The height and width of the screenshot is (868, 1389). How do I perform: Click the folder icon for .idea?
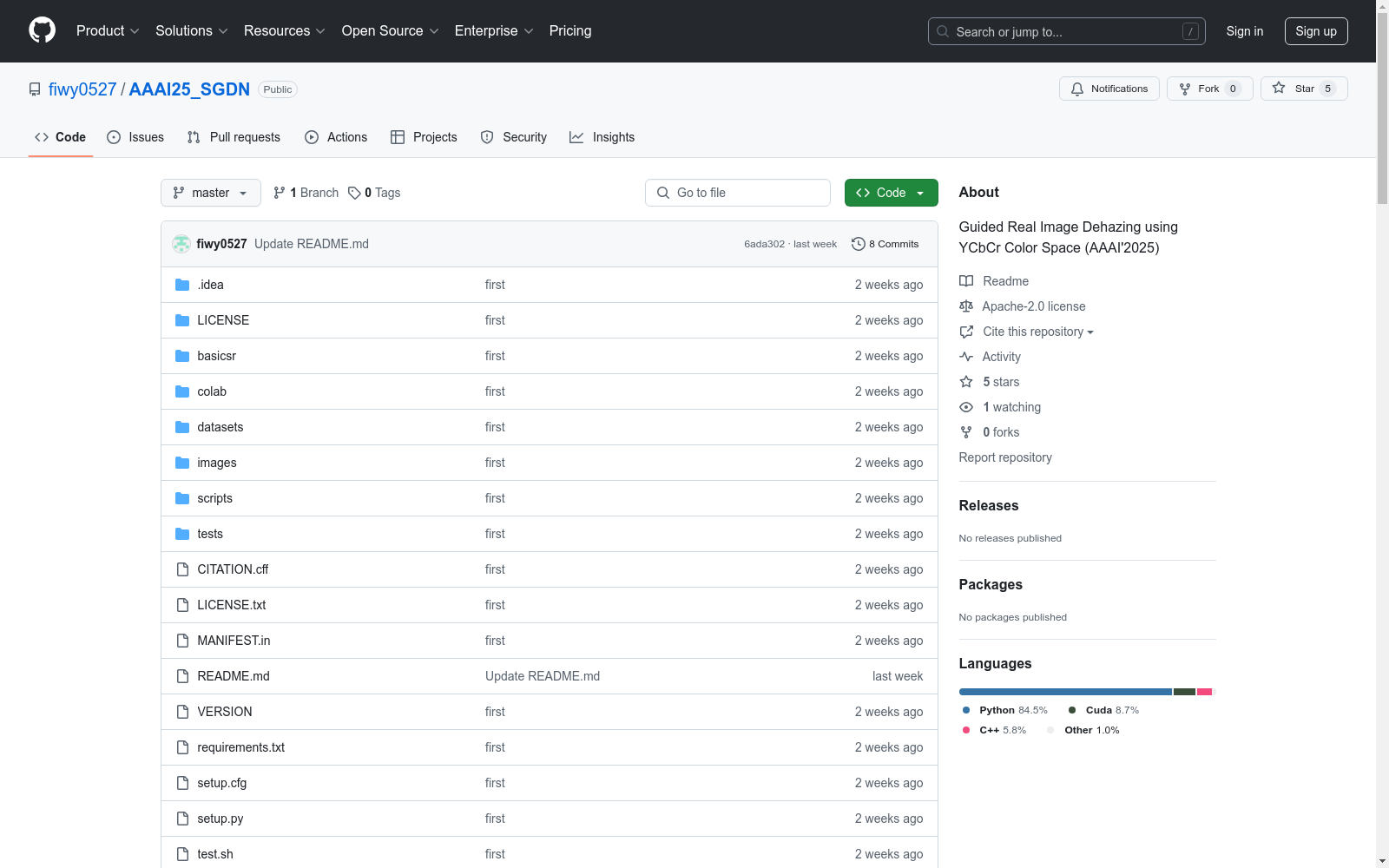[x=182, y=285]
